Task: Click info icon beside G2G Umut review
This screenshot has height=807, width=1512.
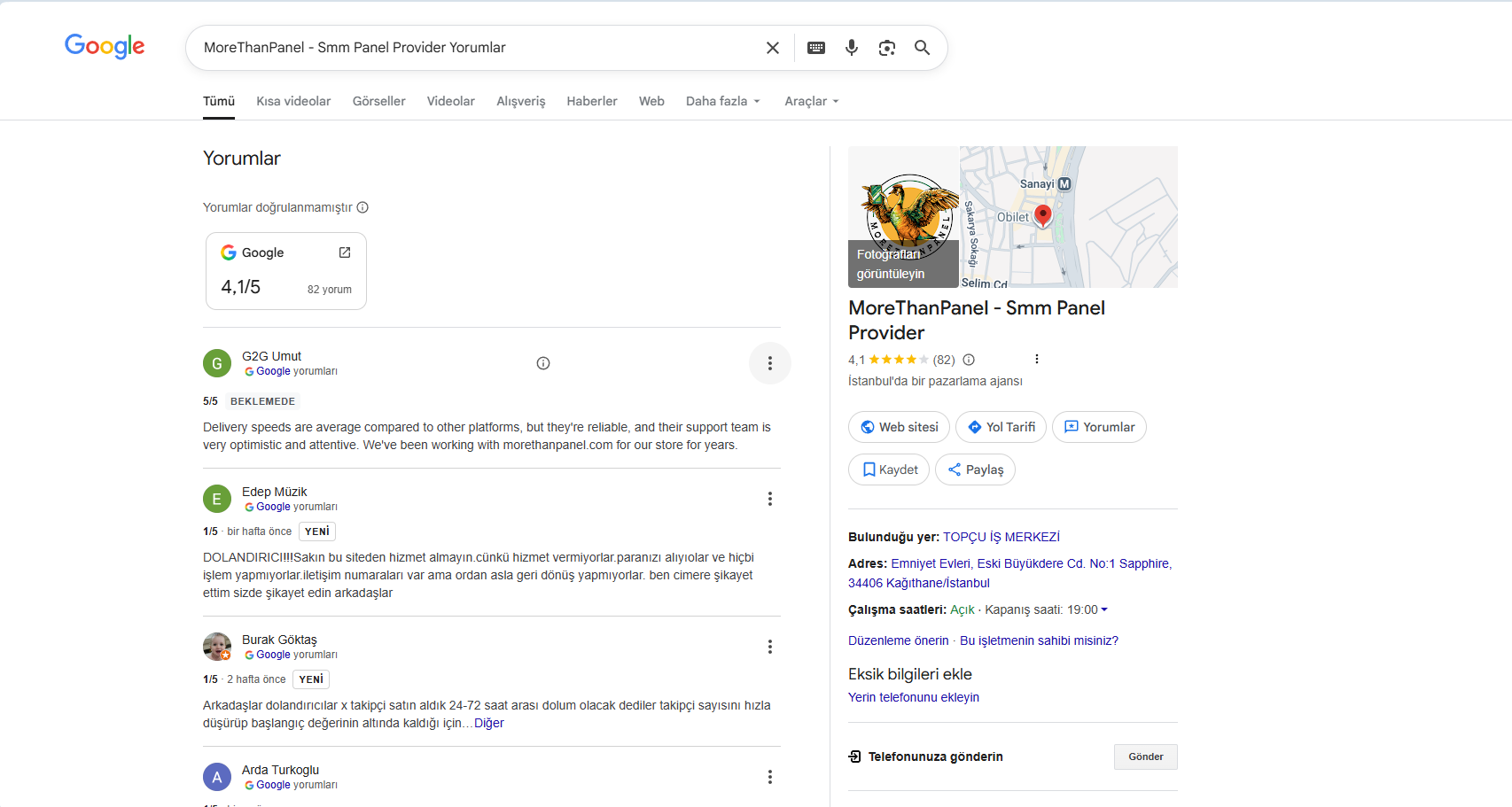Action: [x=543, y=363]
